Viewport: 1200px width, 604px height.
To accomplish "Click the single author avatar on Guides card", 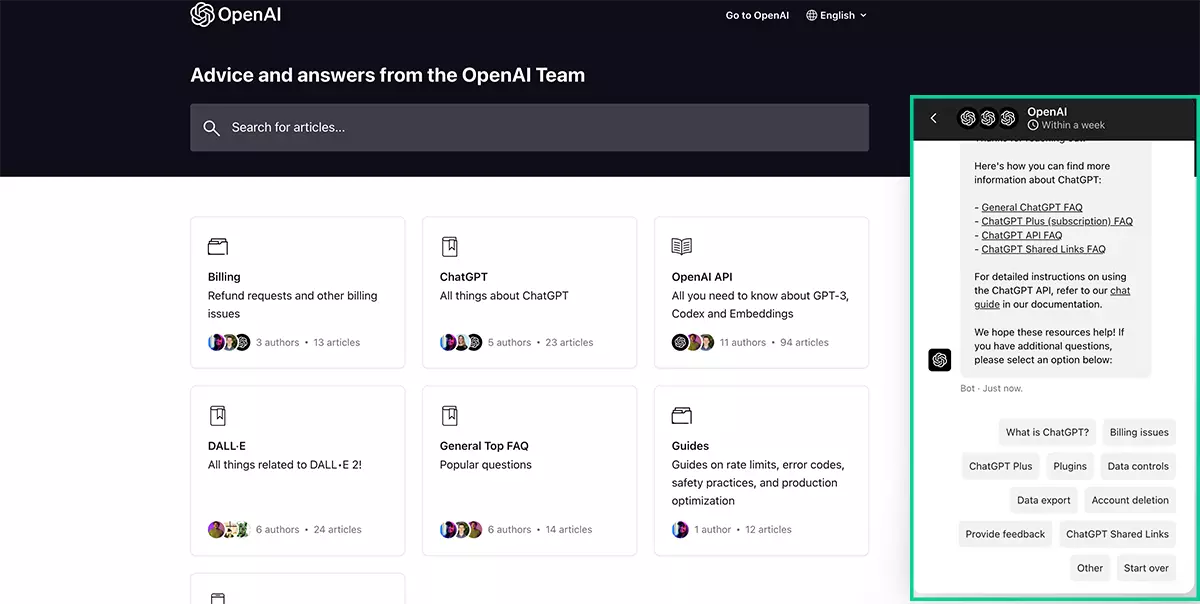I will click(x=681, y=529).
